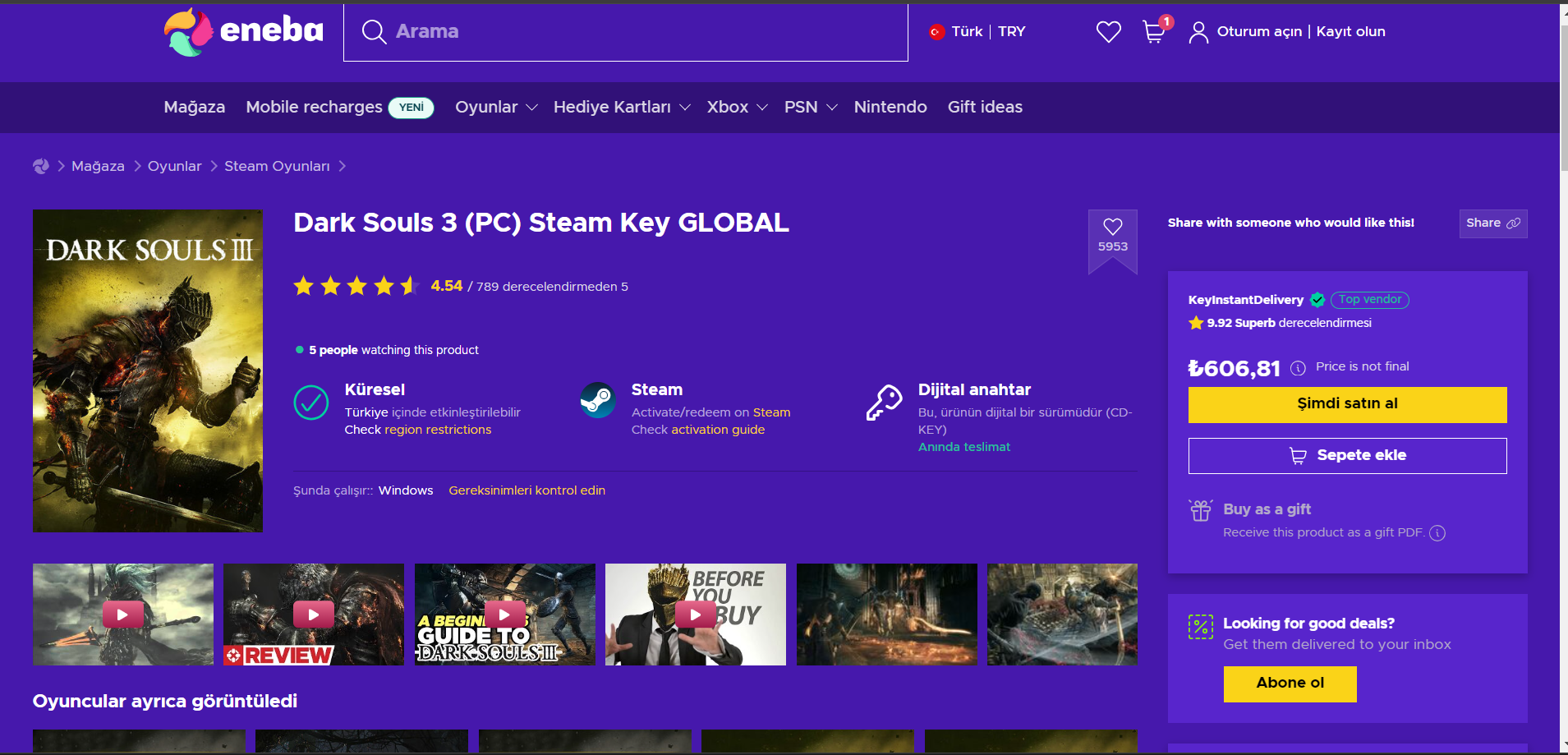Click the Eneba logo
This screenshot has width=1568, height=755.
point(243,32)
